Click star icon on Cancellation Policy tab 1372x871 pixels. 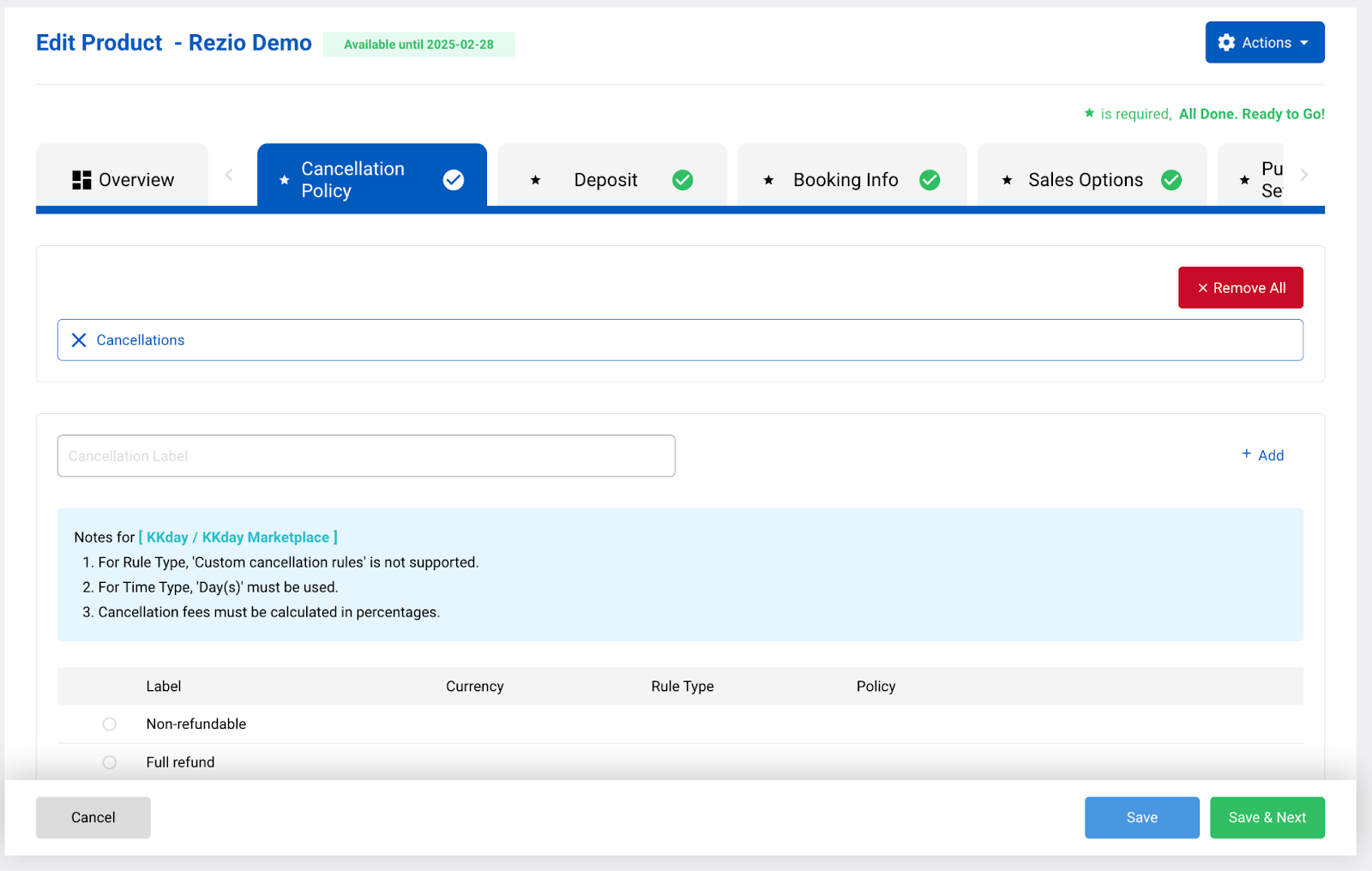pyautogui.click(x=285, y=180)
